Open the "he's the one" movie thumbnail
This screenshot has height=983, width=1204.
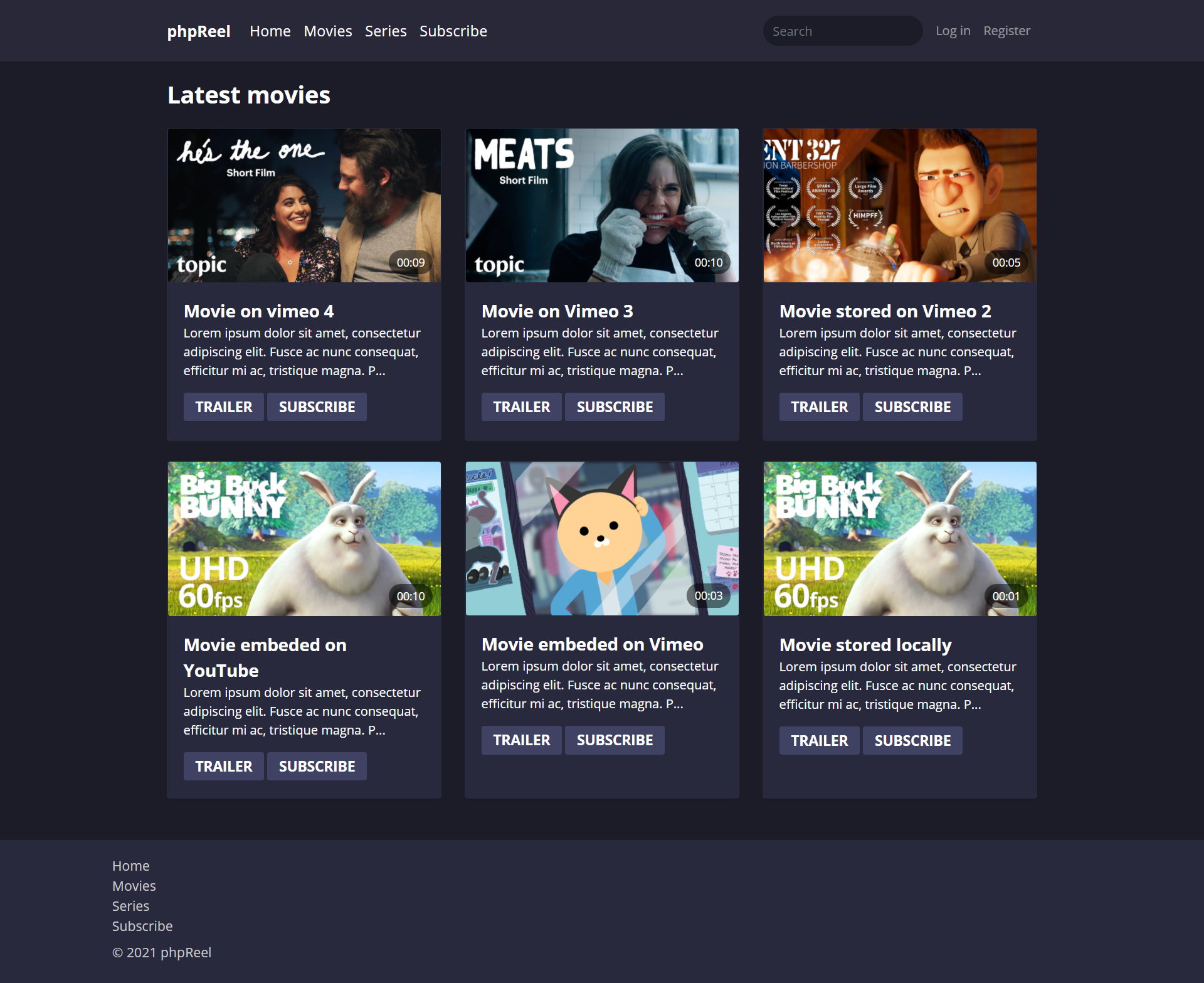tap(304, 206)
